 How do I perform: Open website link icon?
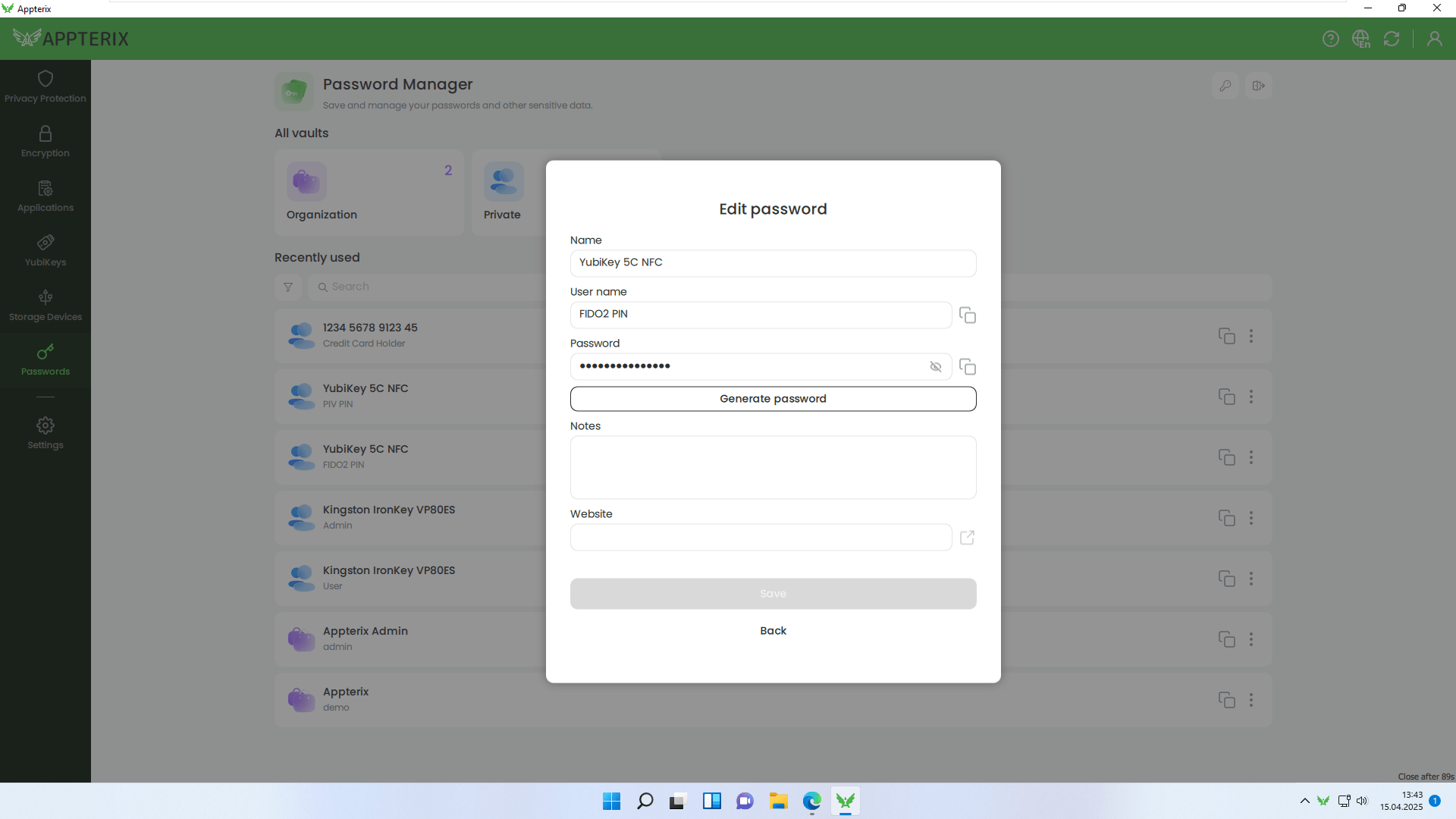coord(967,538)
